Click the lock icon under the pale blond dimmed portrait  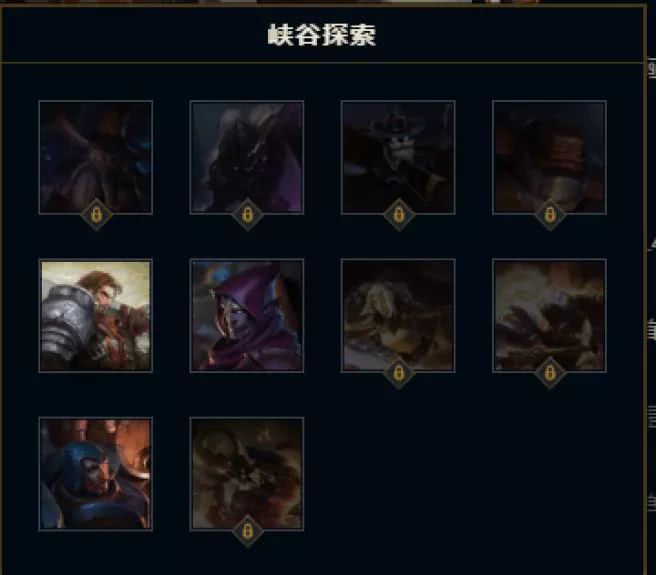coord(399,373)
